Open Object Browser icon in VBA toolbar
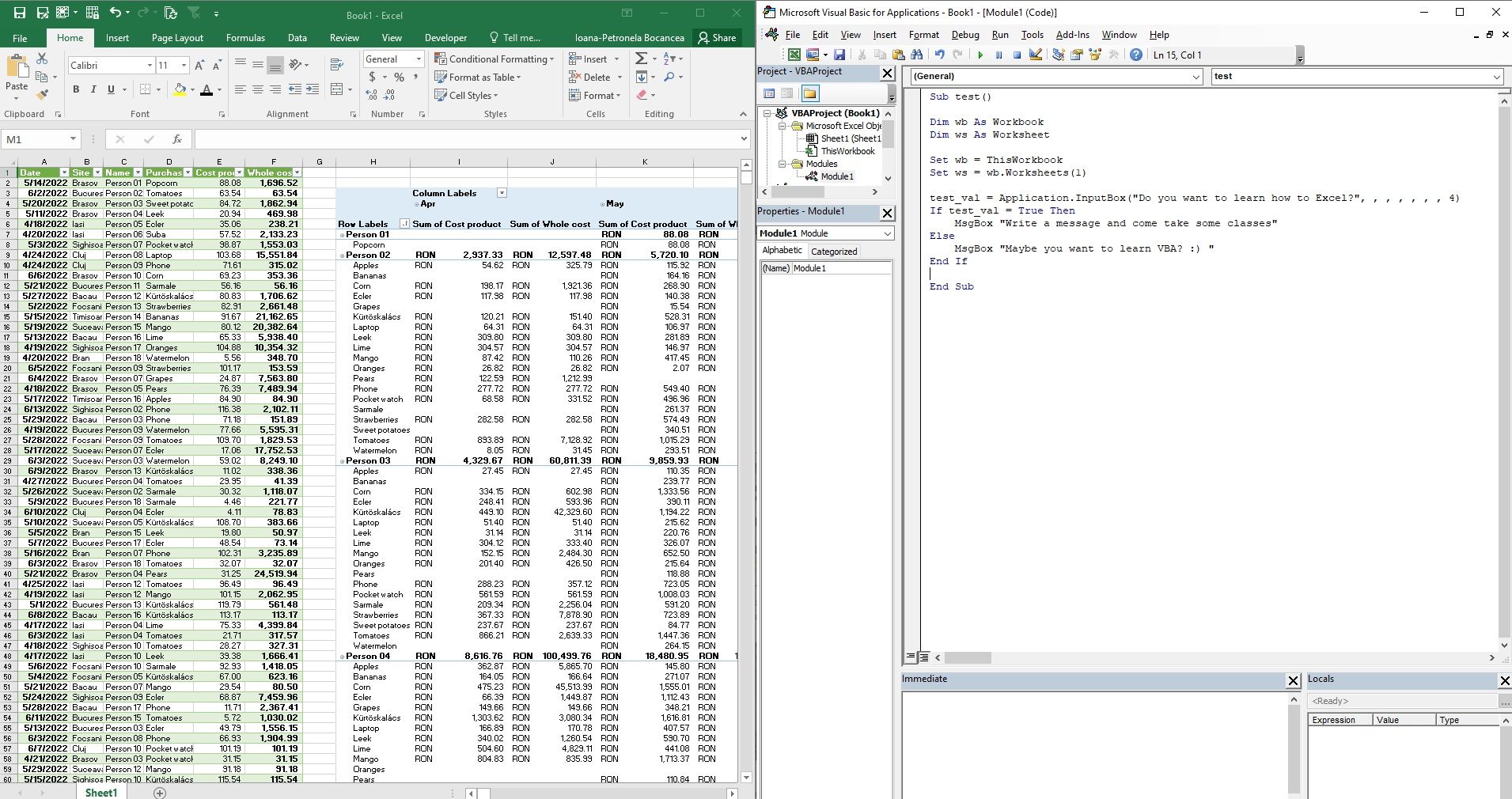Viewport: 1512px width, 799px height. click(1096, 55)
